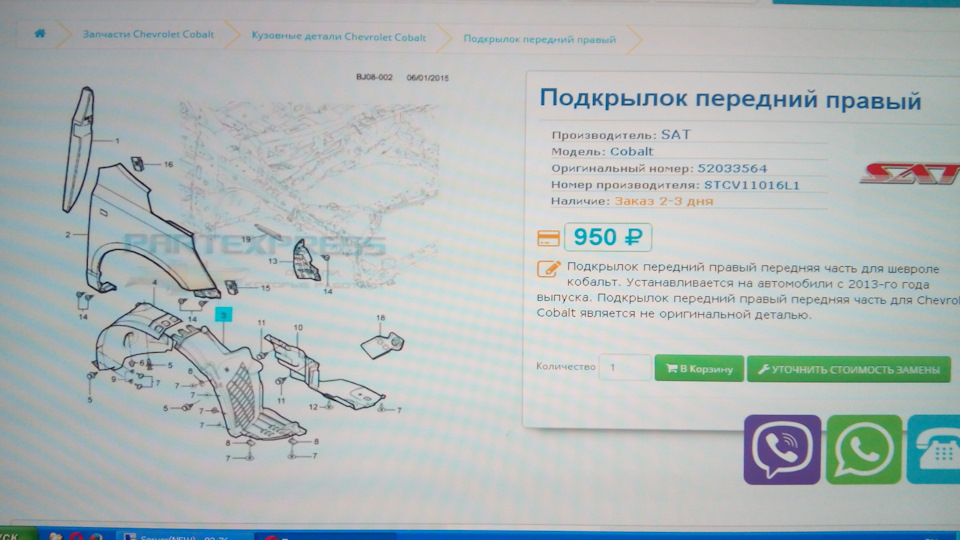Click Уточнить стоимость замены button
The image size is (960, 540).
[x=849, y=370]
